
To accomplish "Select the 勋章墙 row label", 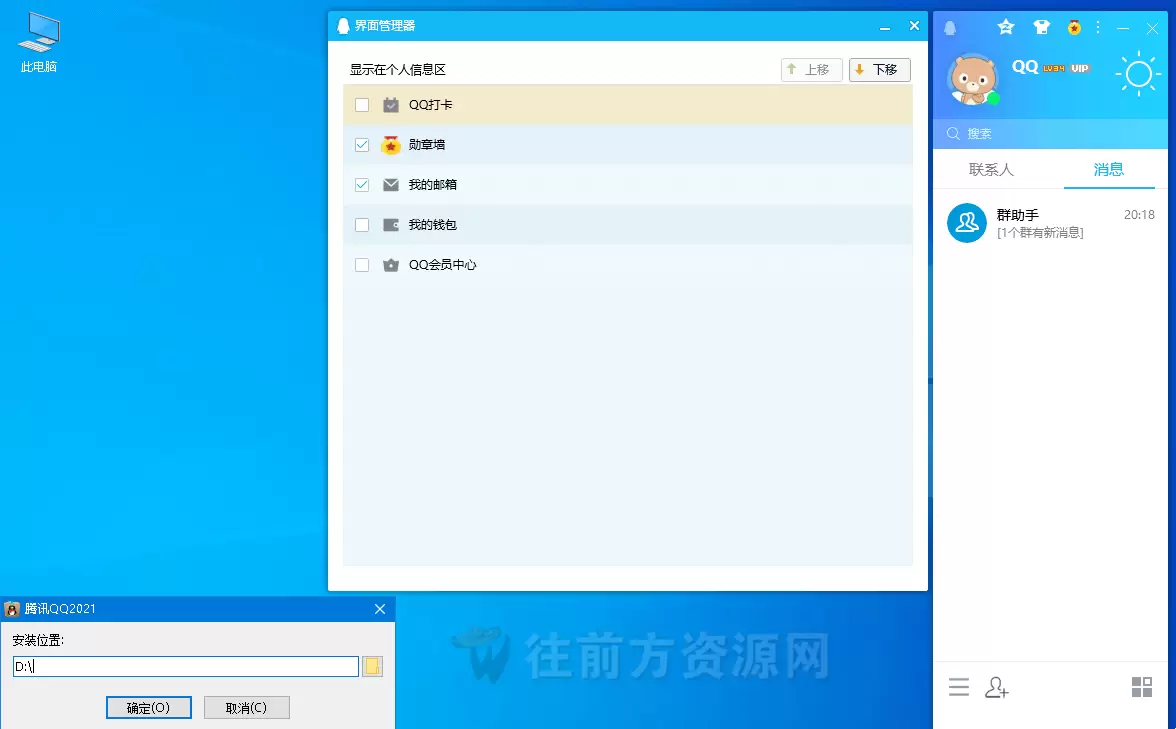I will 427,145.
